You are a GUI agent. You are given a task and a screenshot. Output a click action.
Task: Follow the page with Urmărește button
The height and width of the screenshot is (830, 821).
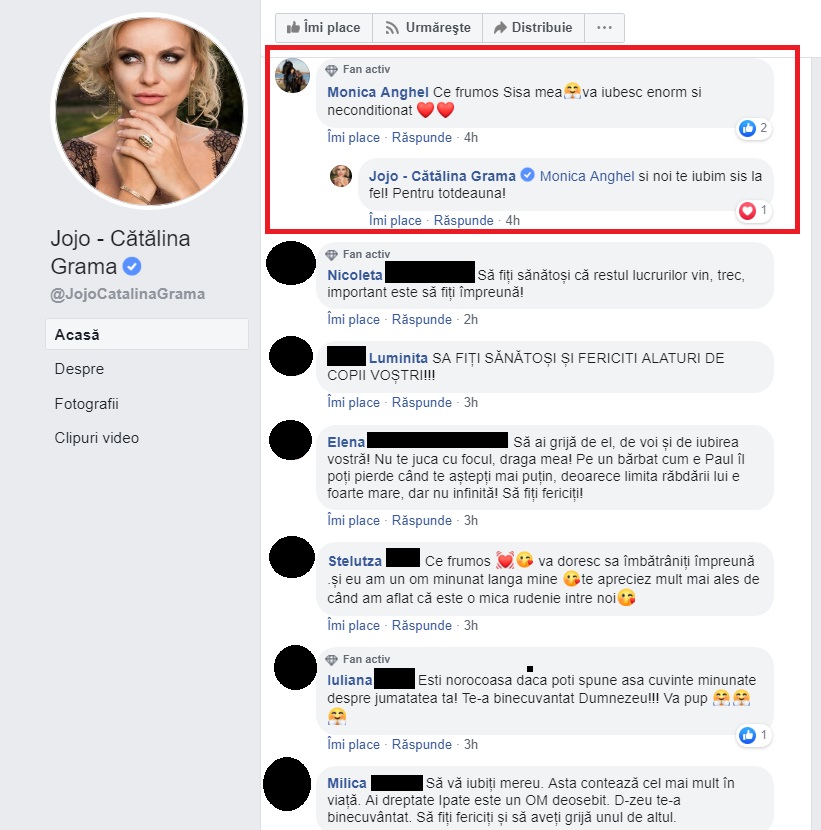point(428,28)
